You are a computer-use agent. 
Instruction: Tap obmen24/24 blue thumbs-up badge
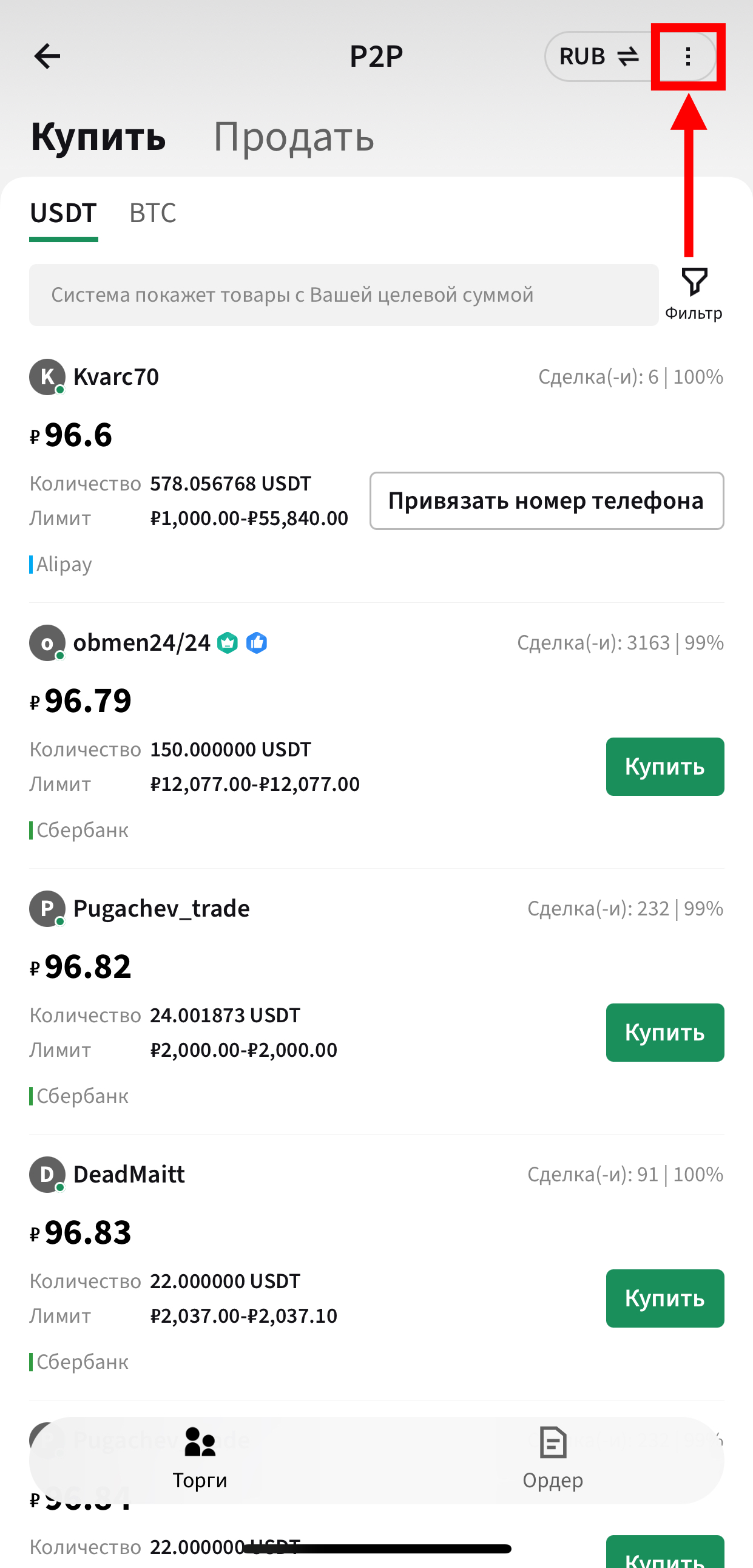click(x=257, y=643)
